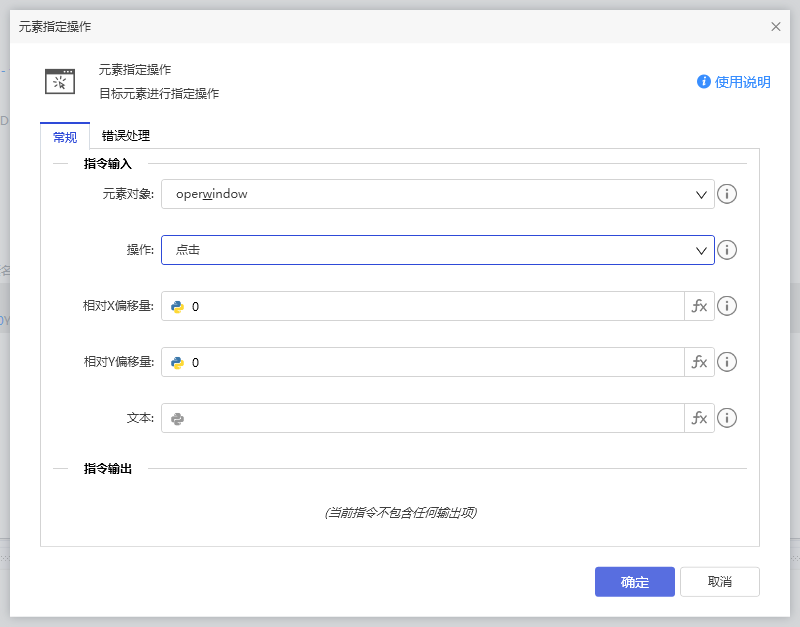Screen dimensions: 800x627
Task: Click the info icon next to 操作
Action: coord(727,250)
